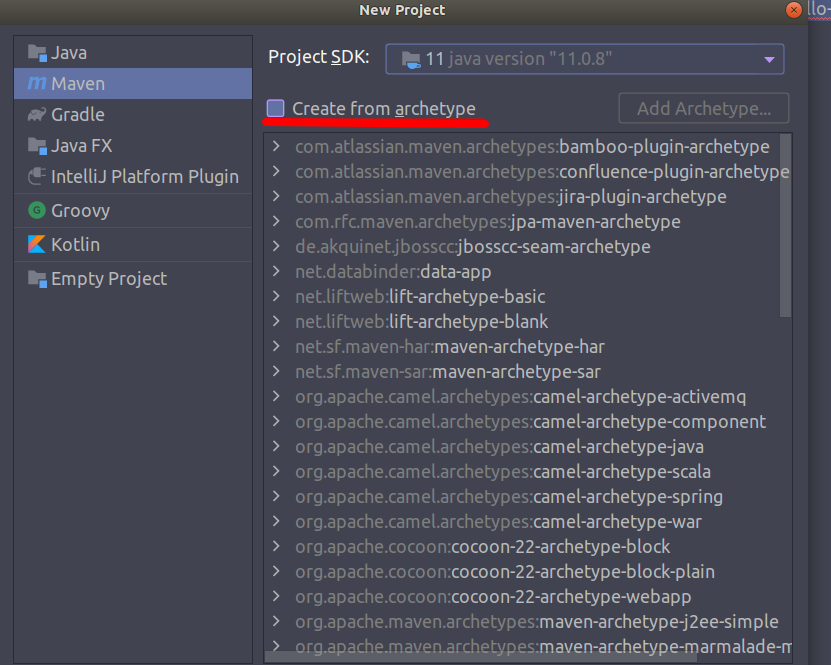
Task: Select the camel-archetype-war row text
Action: coord(498,521)
